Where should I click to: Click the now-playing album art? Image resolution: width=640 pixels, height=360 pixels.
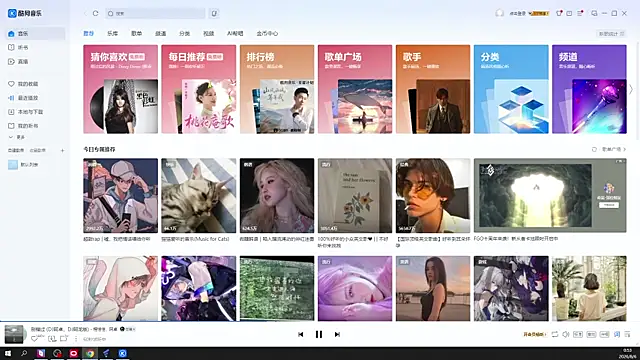click(14, 334)
